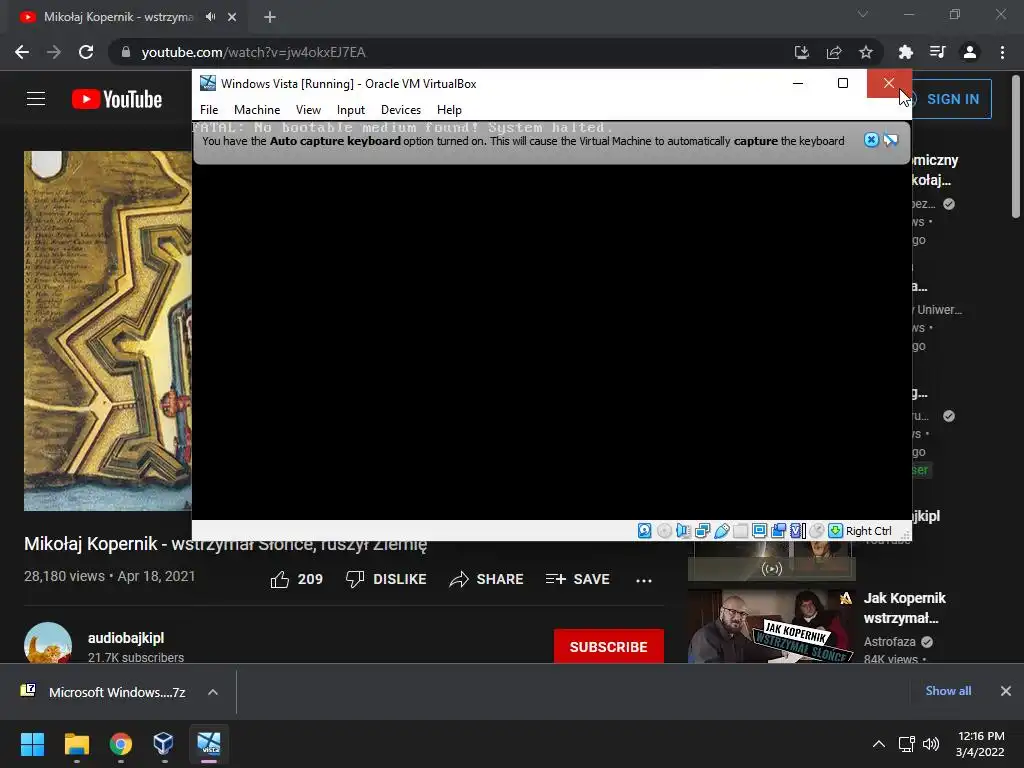Open the taskbar volume control
The image size is (1024, 768).
click(x=931, y=744)
